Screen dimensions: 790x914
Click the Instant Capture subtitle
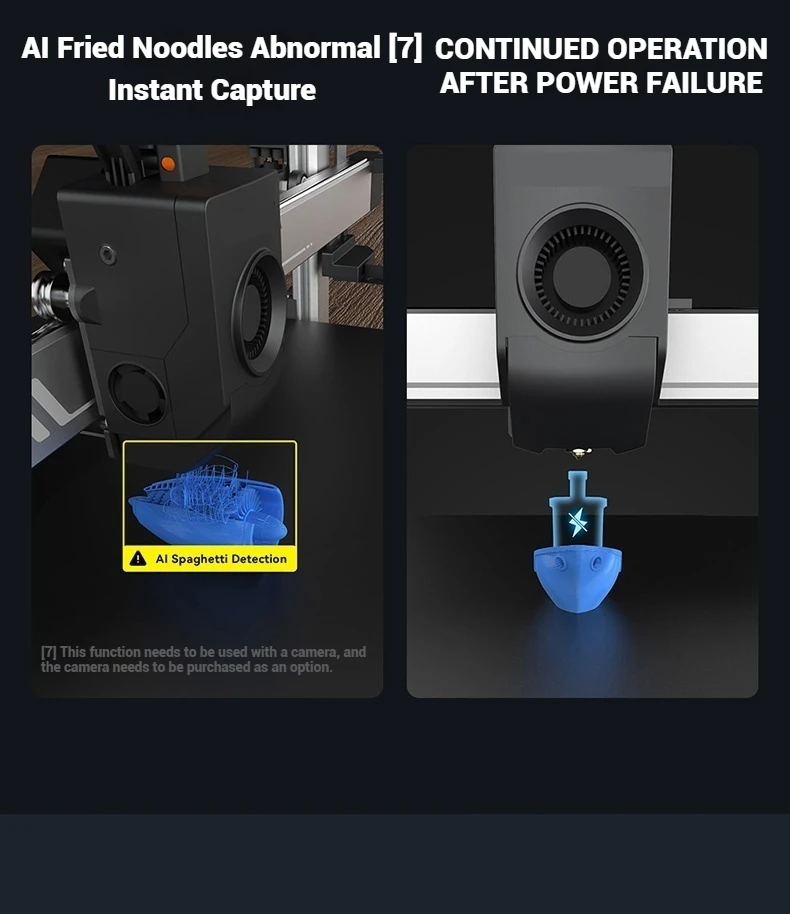pyautogui.click(x=212, y=90)
